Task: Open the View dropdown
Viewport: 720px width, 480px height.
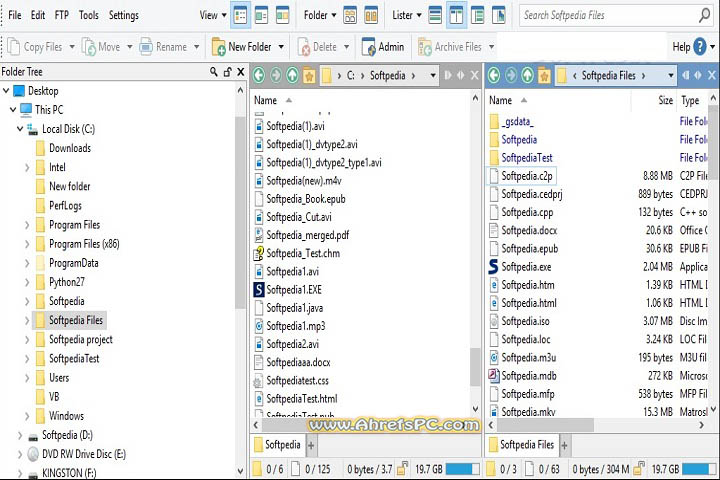Action: click(213, 15)
